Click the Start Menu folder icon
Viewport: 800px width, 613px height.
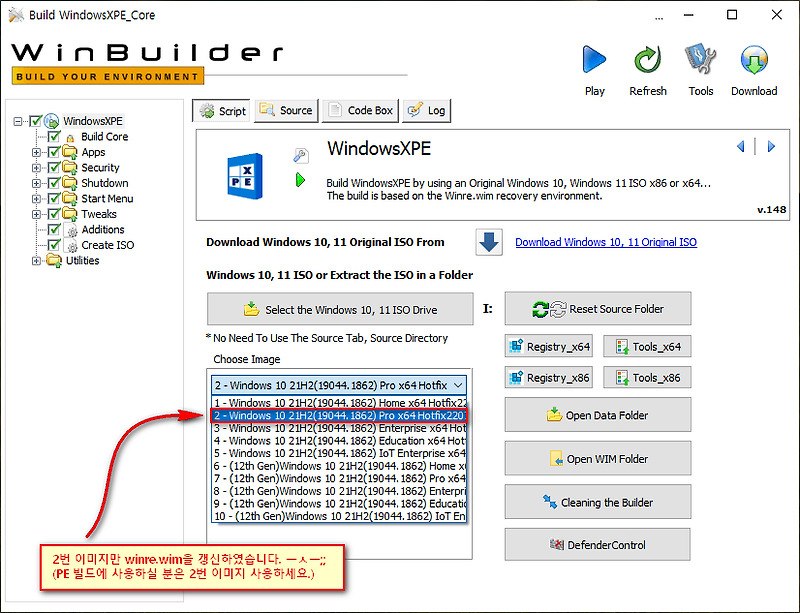[70, 198]
